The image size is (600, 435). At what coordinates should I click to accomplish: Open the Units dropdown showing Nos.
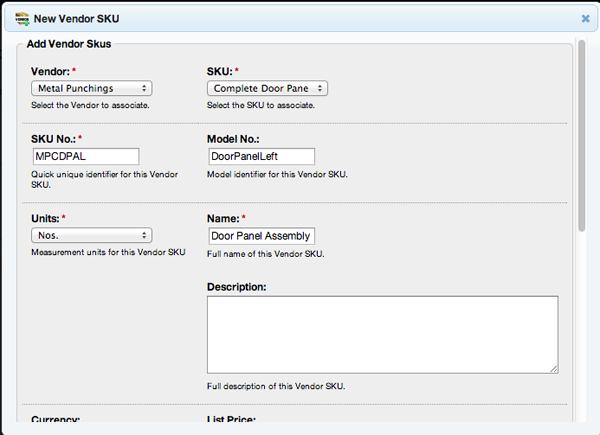[92, 235]
